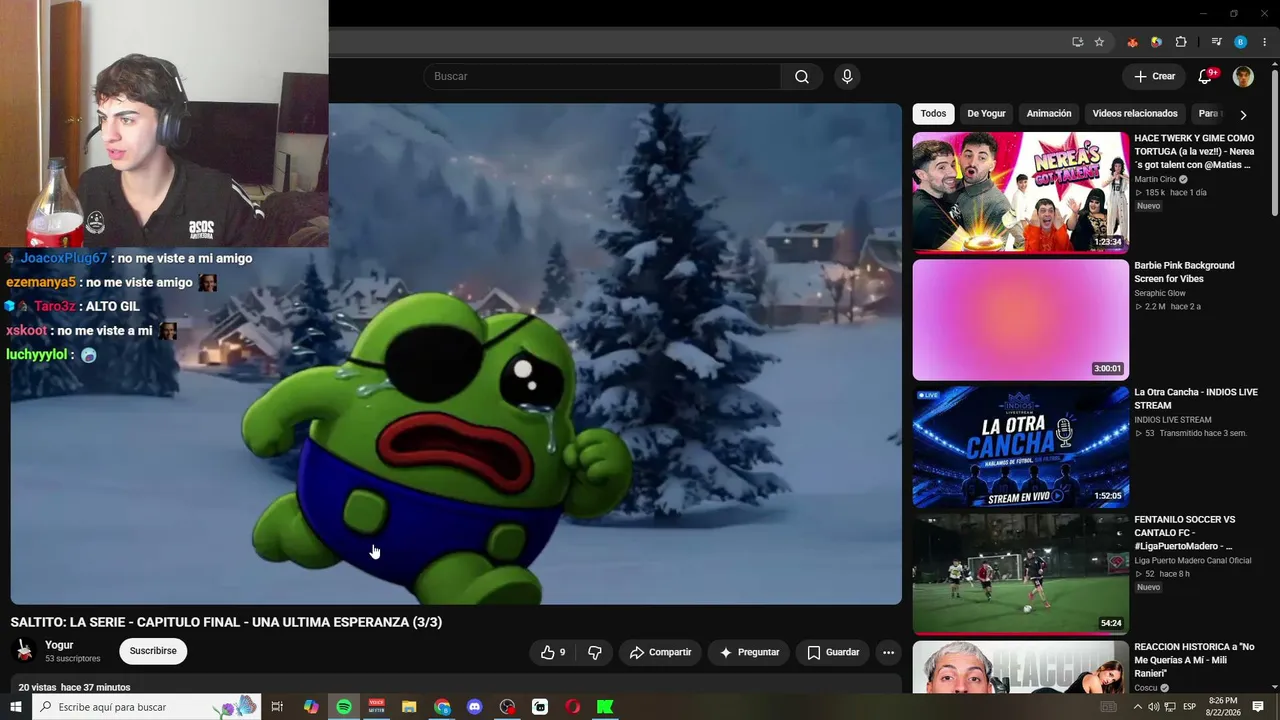Open the Fentanilo Soccer vs Cantalo thumbnail
Viewport: 1280px width, 720px height.
click(1021, 574)
